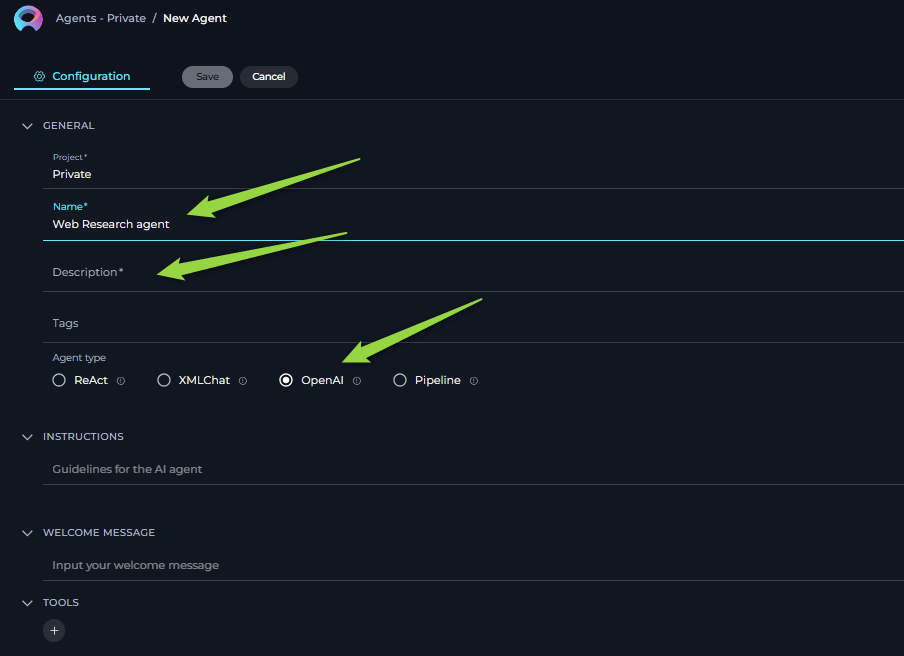Click the app logo icon
904x656 pixels.
(x=28, y=18)
